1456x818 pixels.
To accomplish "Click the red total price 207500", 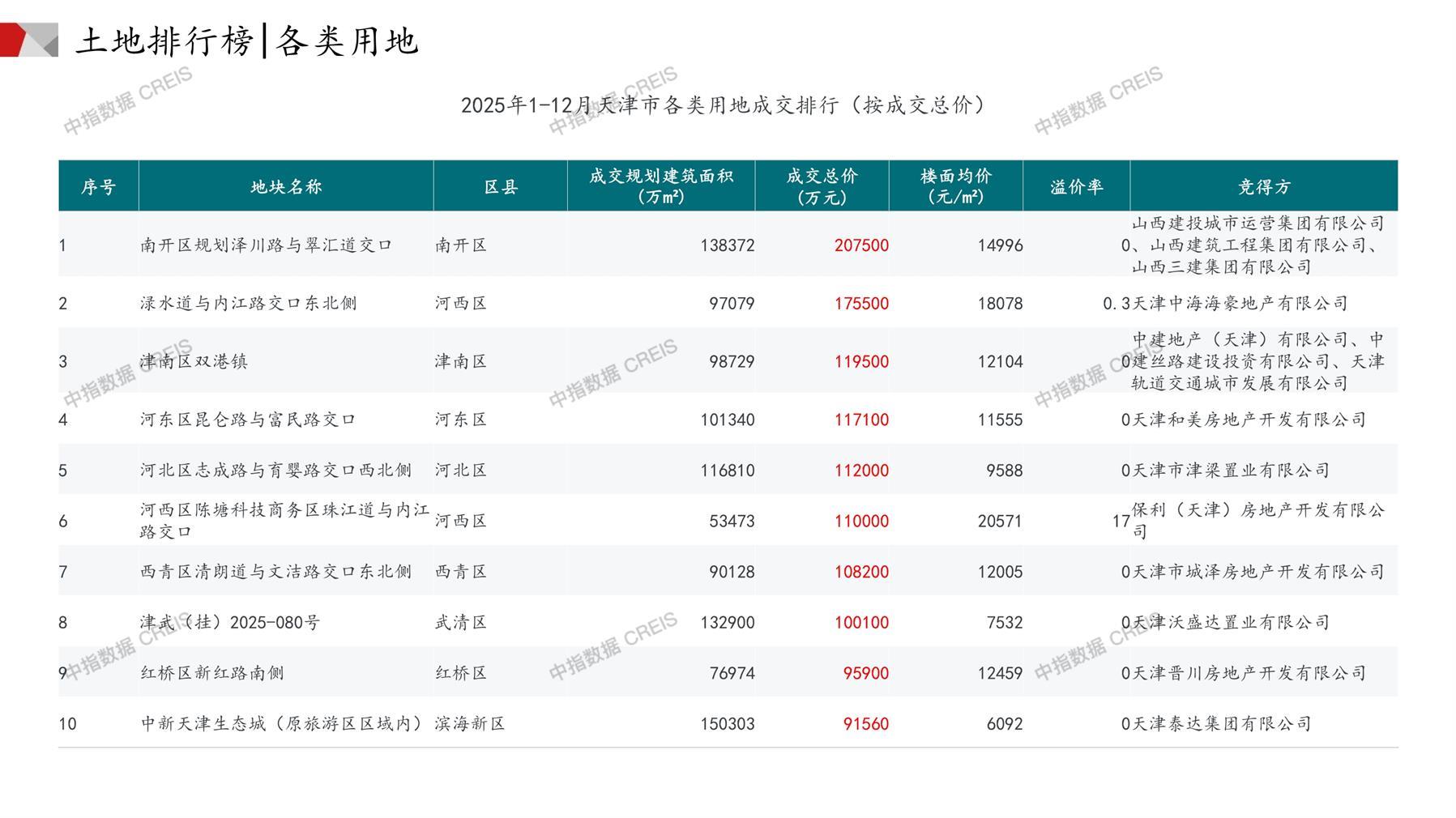I will [x=860, y=245].
